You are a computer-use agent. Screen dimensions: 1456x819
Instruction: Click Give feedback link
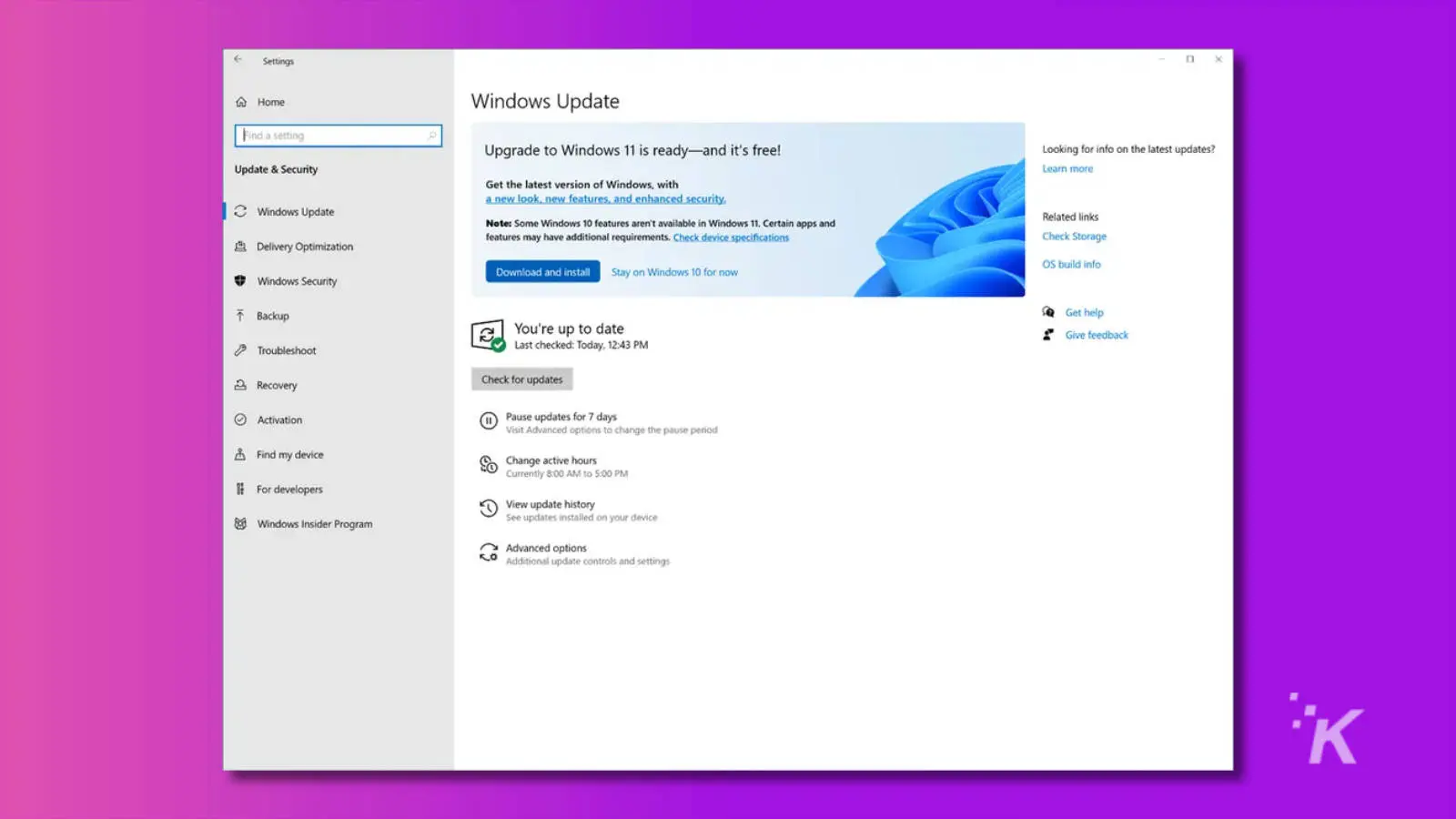pos(1097,335)
